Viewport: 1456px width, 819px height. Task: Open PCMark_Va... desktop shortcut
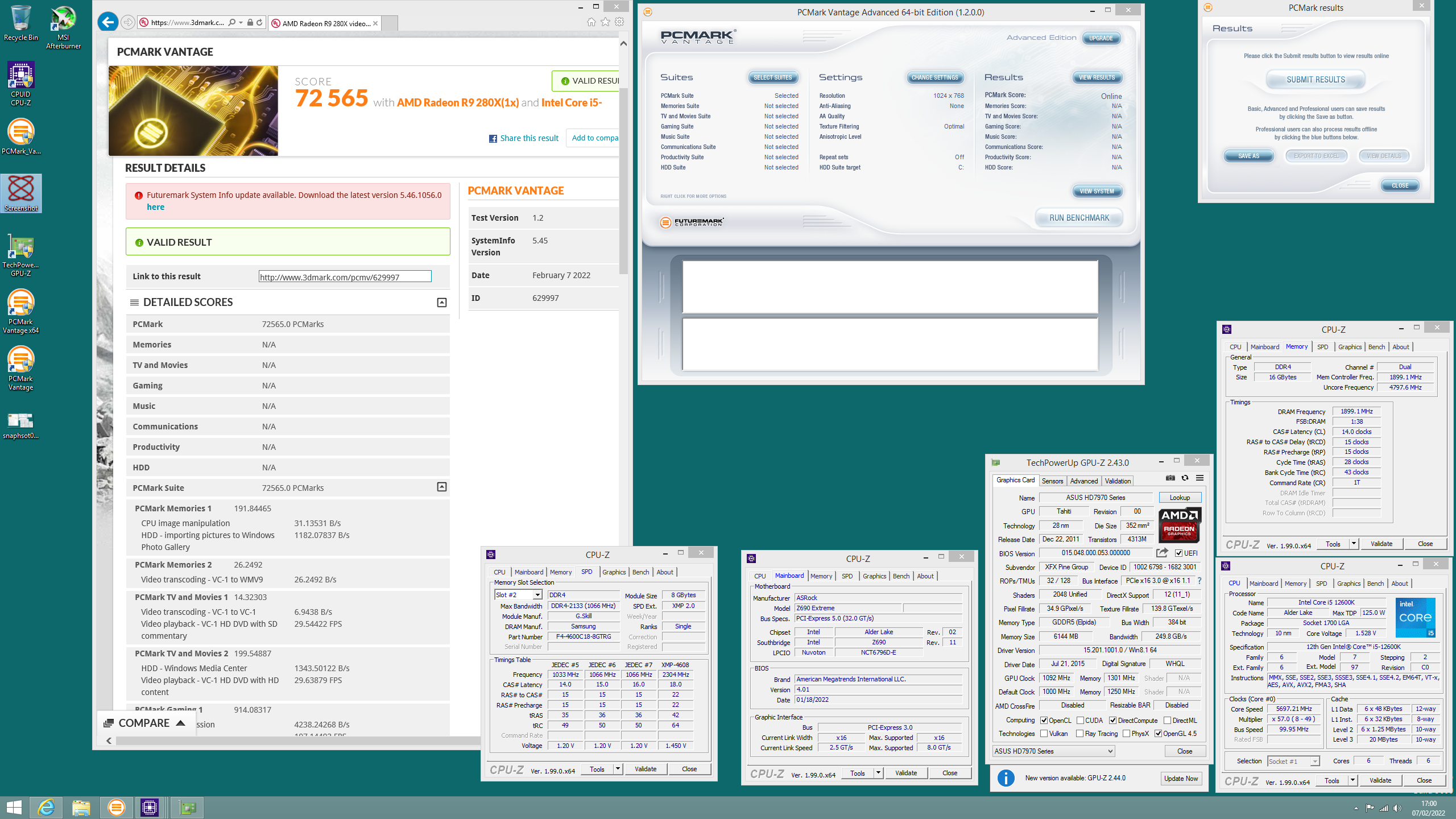[x=21, y=136]
